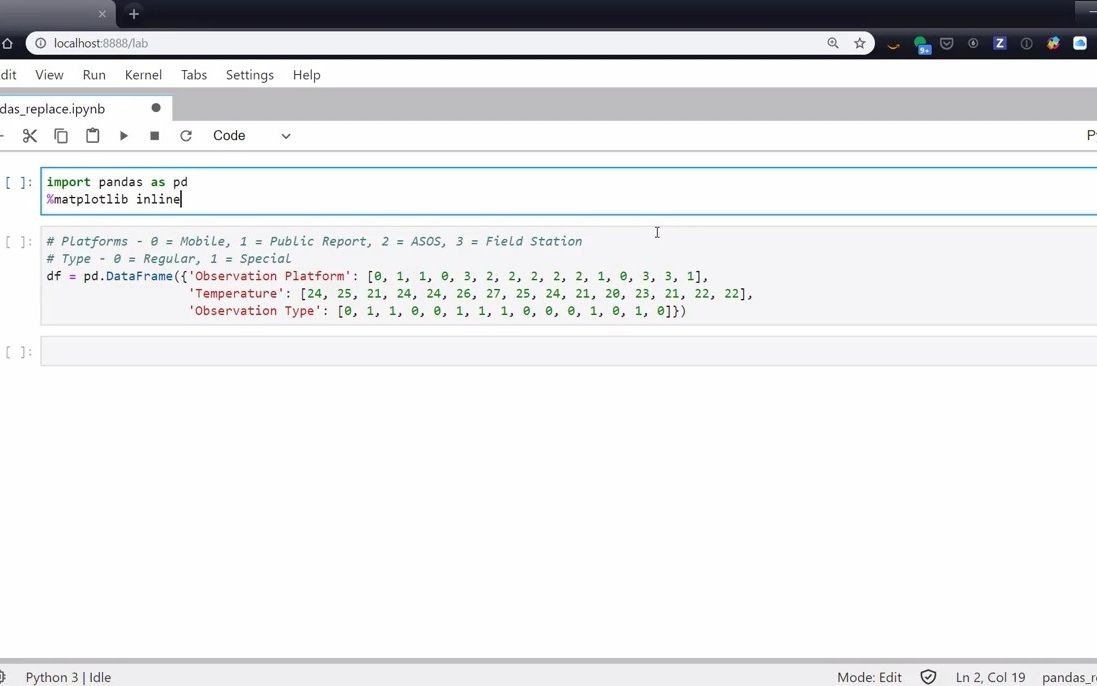Click the Ln 2, Col 19 indicator
The image size is (1097, 686).
tap(990, 677)
